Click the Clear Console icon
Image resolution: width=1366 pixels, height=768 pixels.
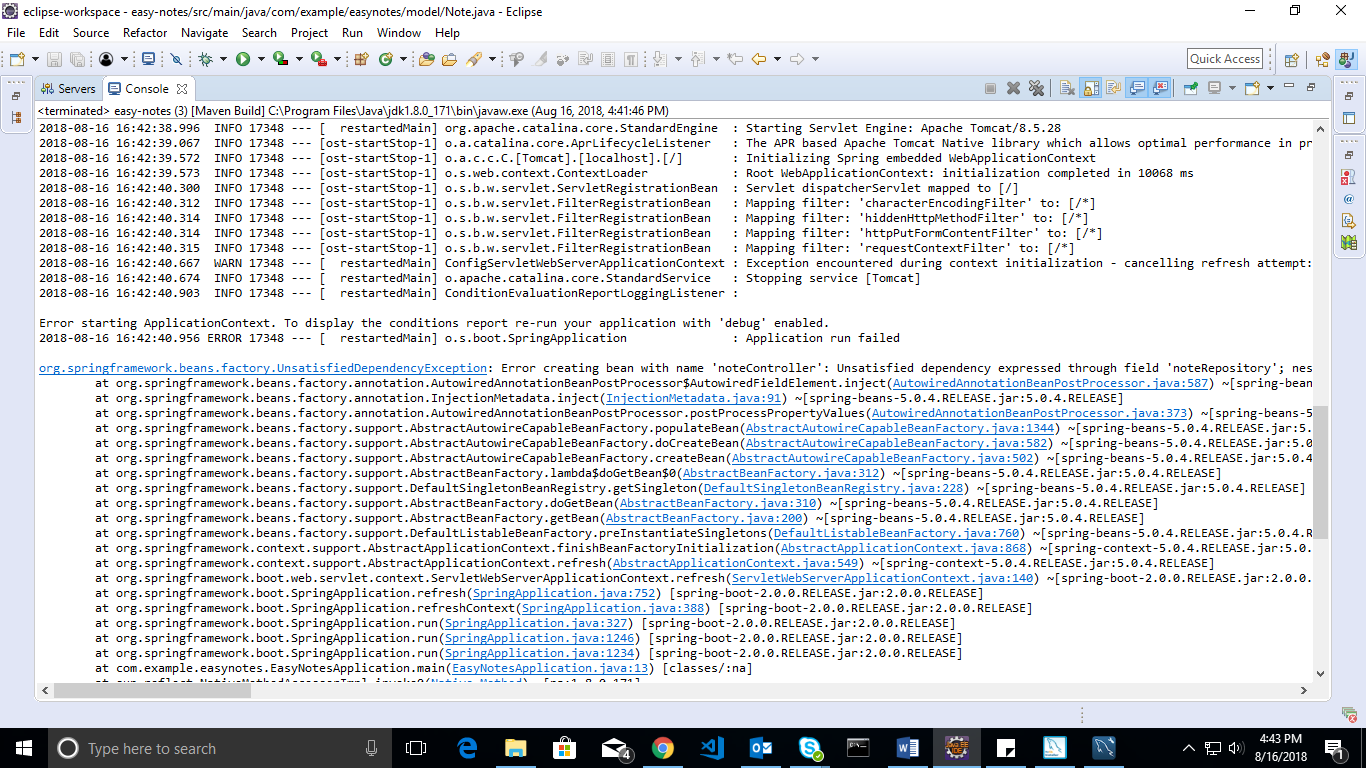[x=1067, y=88]
